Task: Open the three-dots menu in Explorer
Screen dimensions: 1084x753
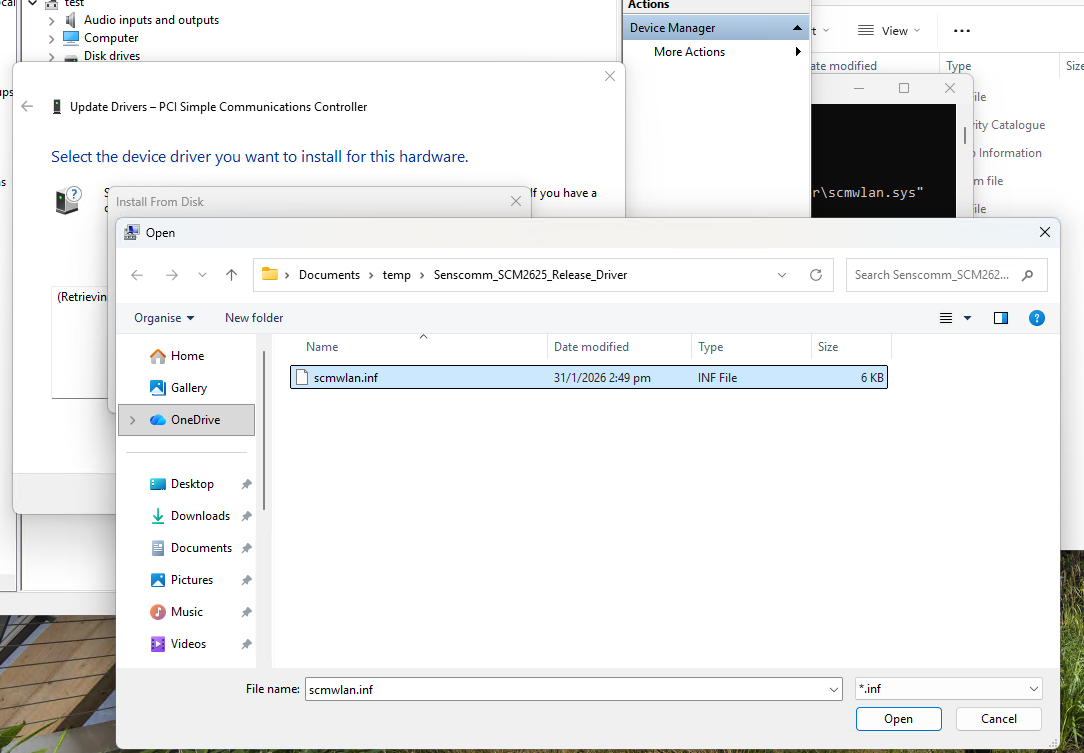Action: pos(962,30)
